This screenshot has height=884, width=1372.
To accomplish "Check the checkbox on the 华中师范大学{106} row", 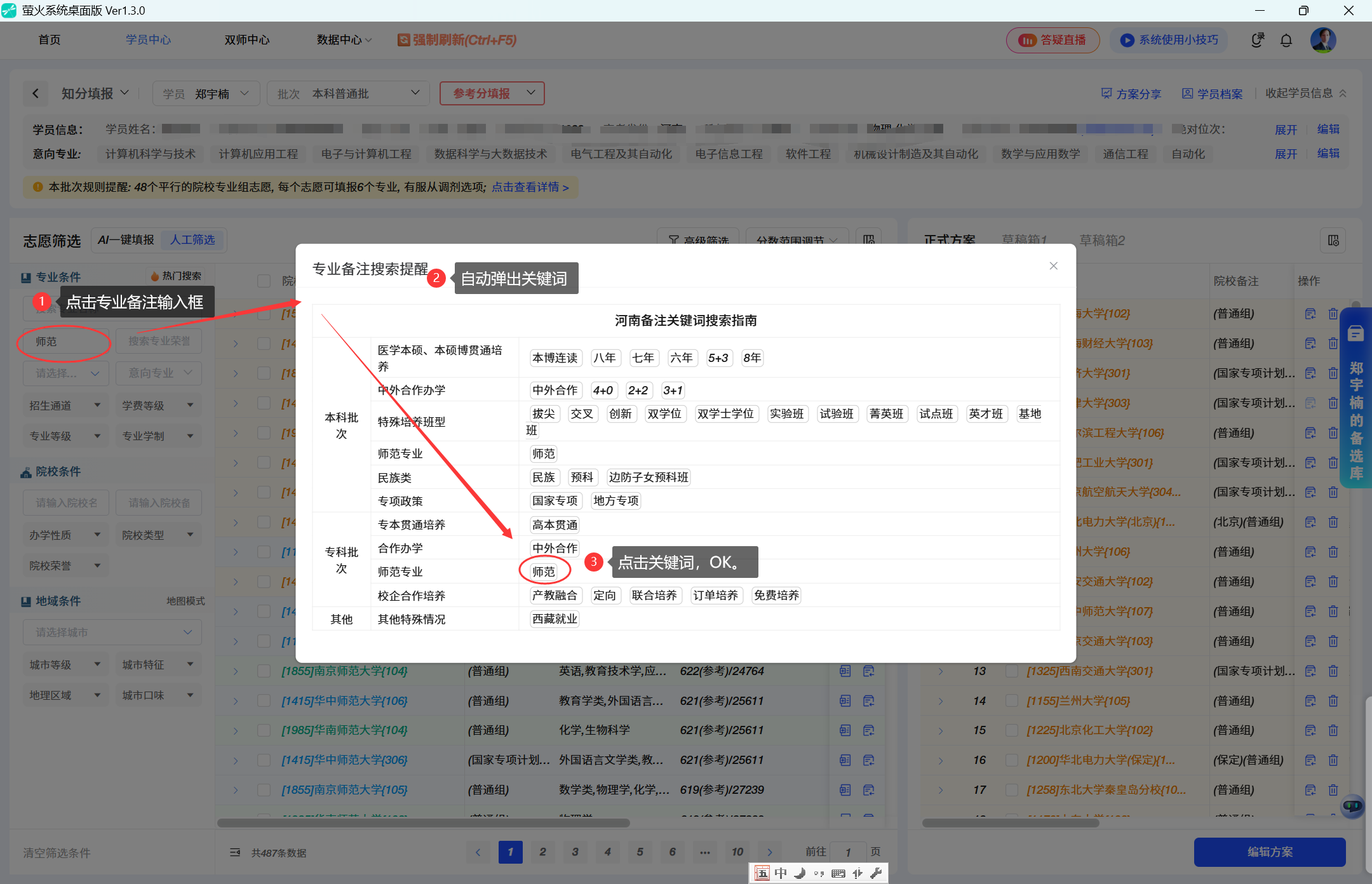I will [x=264, y=700].
